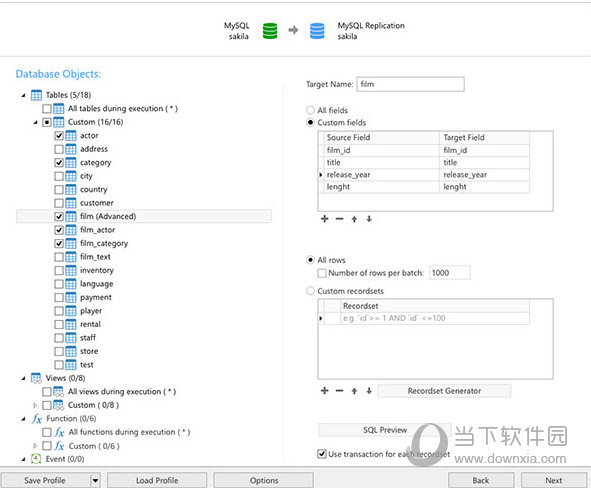Click the SQL Preview button
This screenshot has width=591, height=488.
pyautogui.click(x=385, y=430)
